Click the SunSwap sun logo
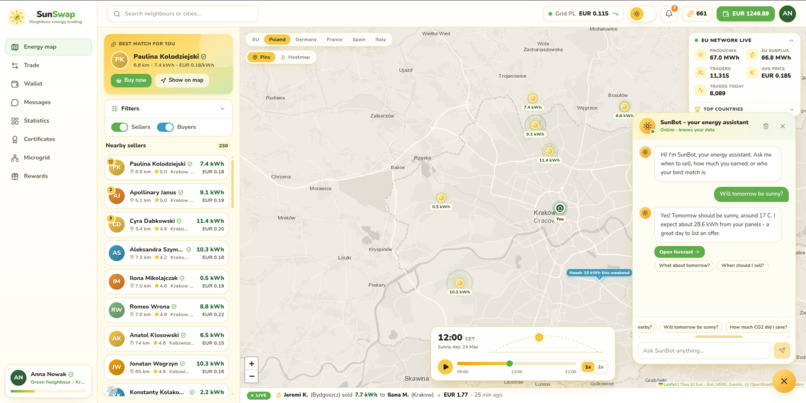This screenshot has width=806, height=403. tap(16, 17)
